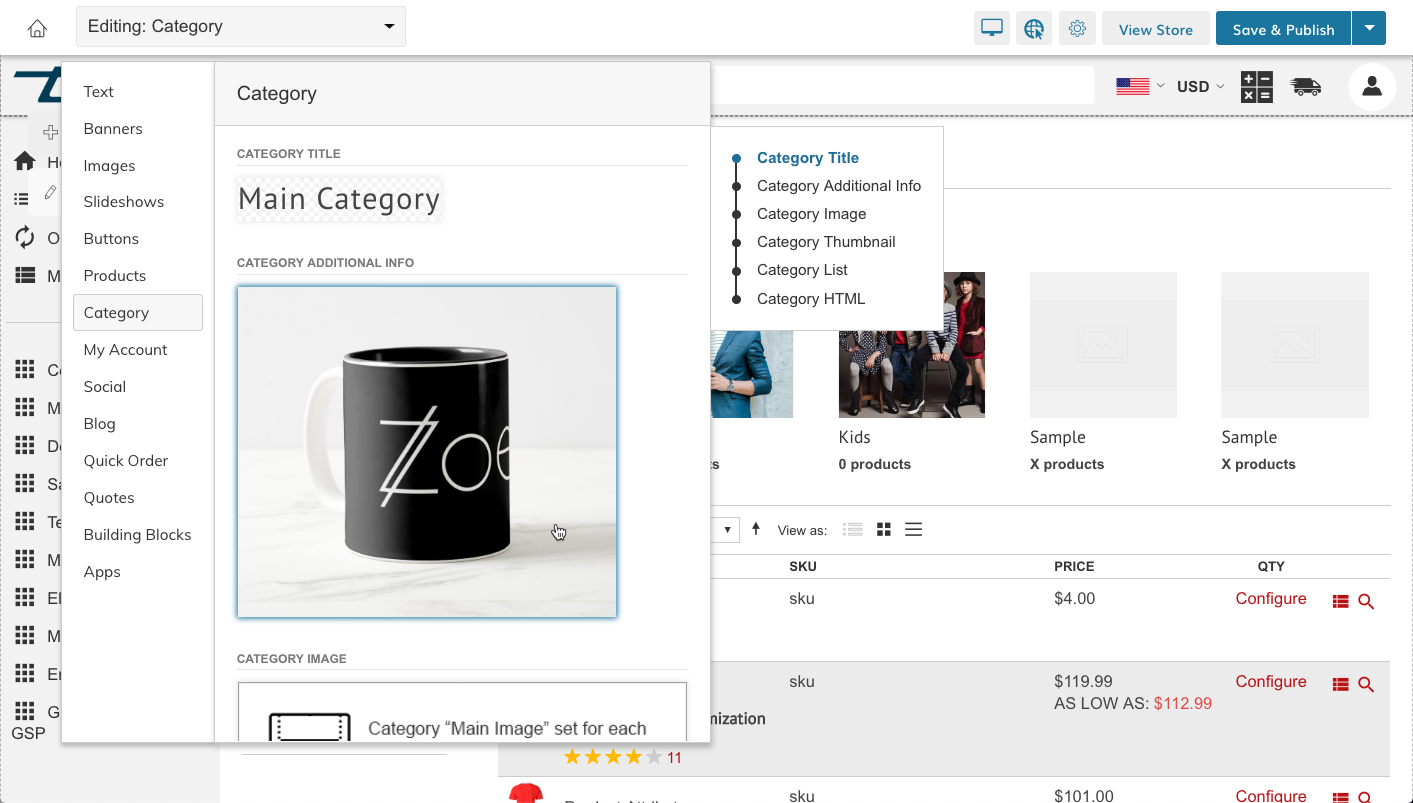The height and width of the screenshot is (803, 1413).
Task: Select the Category Main Image widget
Action: pyautogui.click(x=462, y=712)
